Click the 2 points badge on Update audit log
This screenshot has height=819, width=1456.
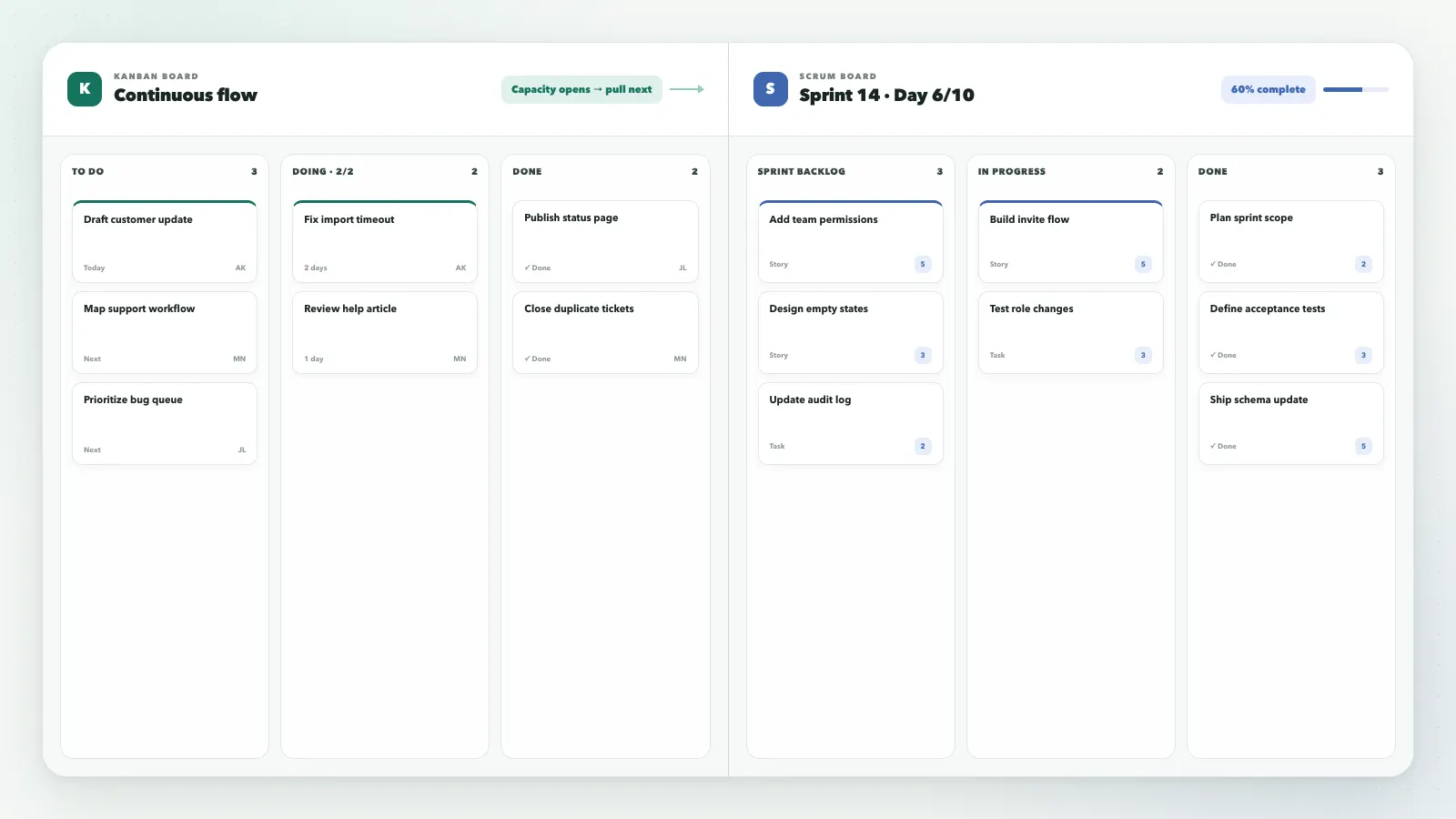click(923, 446)
